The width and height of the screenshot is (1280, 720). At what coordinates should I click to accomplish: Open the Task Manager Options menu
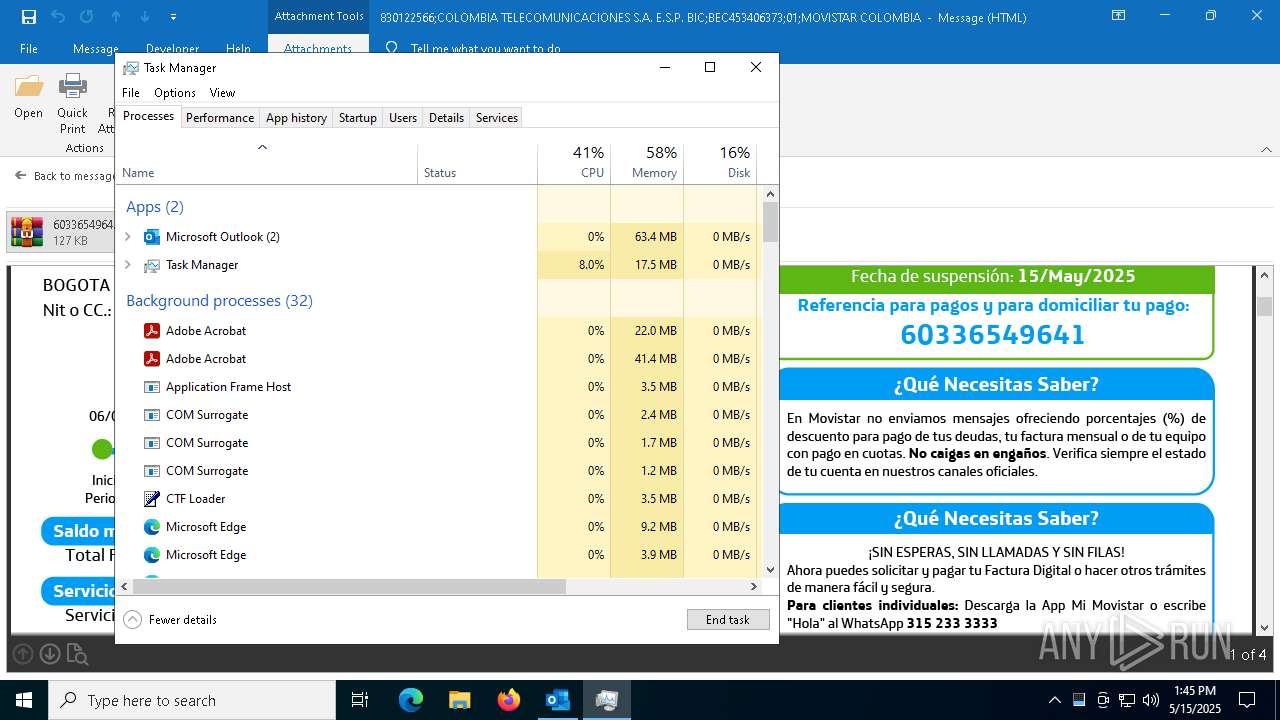coord(175,93)
